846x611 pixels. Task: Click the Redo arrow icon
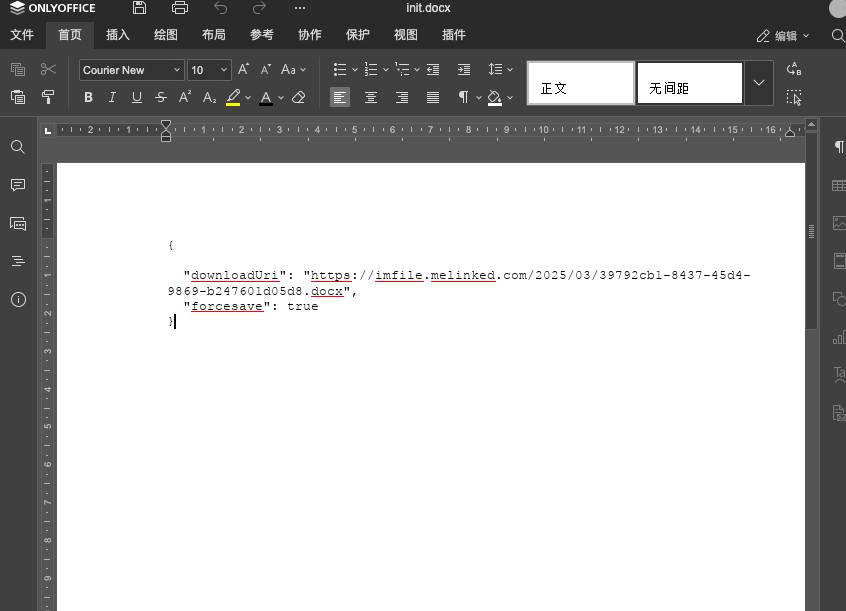(x=260, y=8)
